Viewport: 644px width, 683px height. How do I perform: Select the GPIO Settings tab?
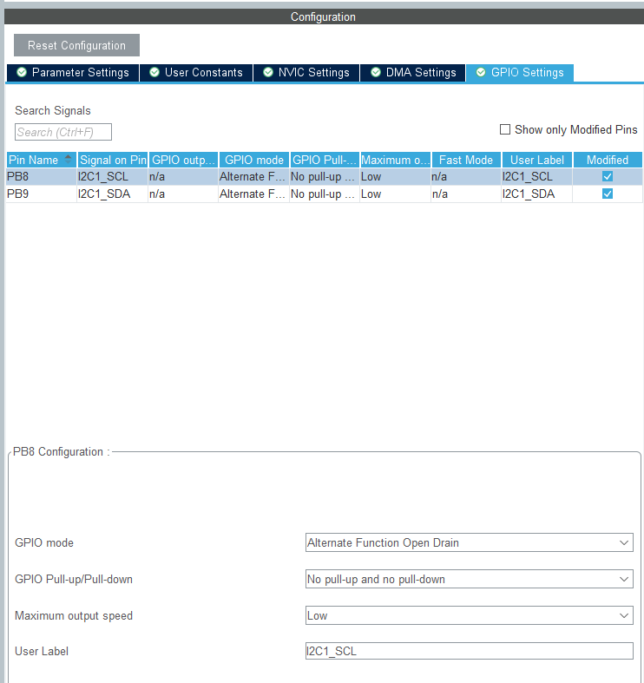click(x=519, y=73)
